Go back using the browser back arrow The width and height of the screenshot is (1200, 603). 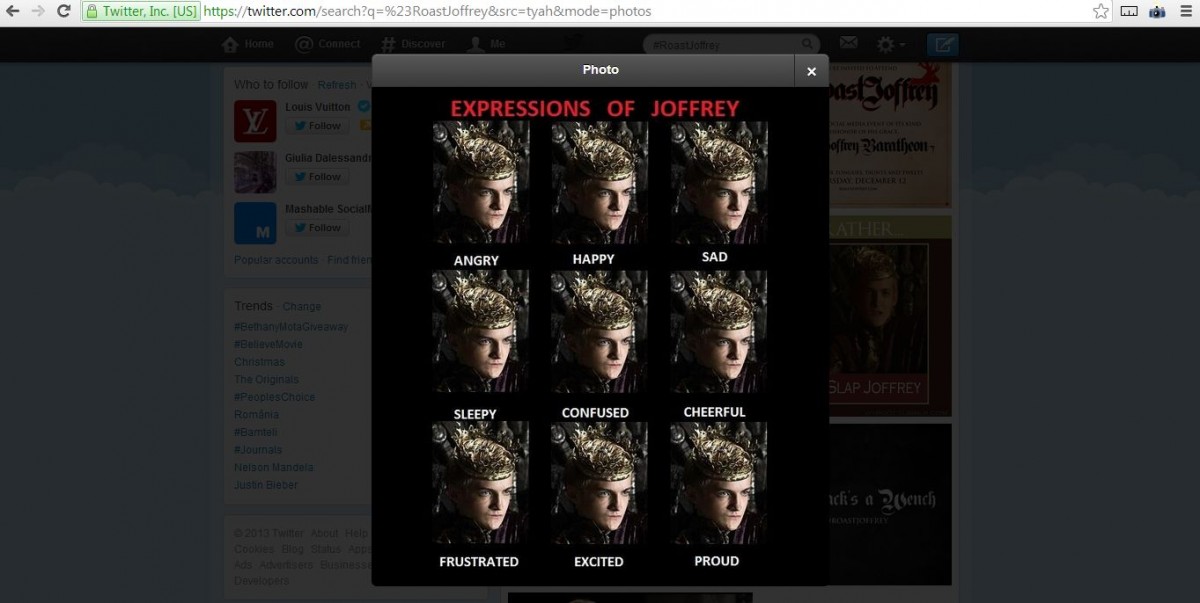click(x=13, y=11)
